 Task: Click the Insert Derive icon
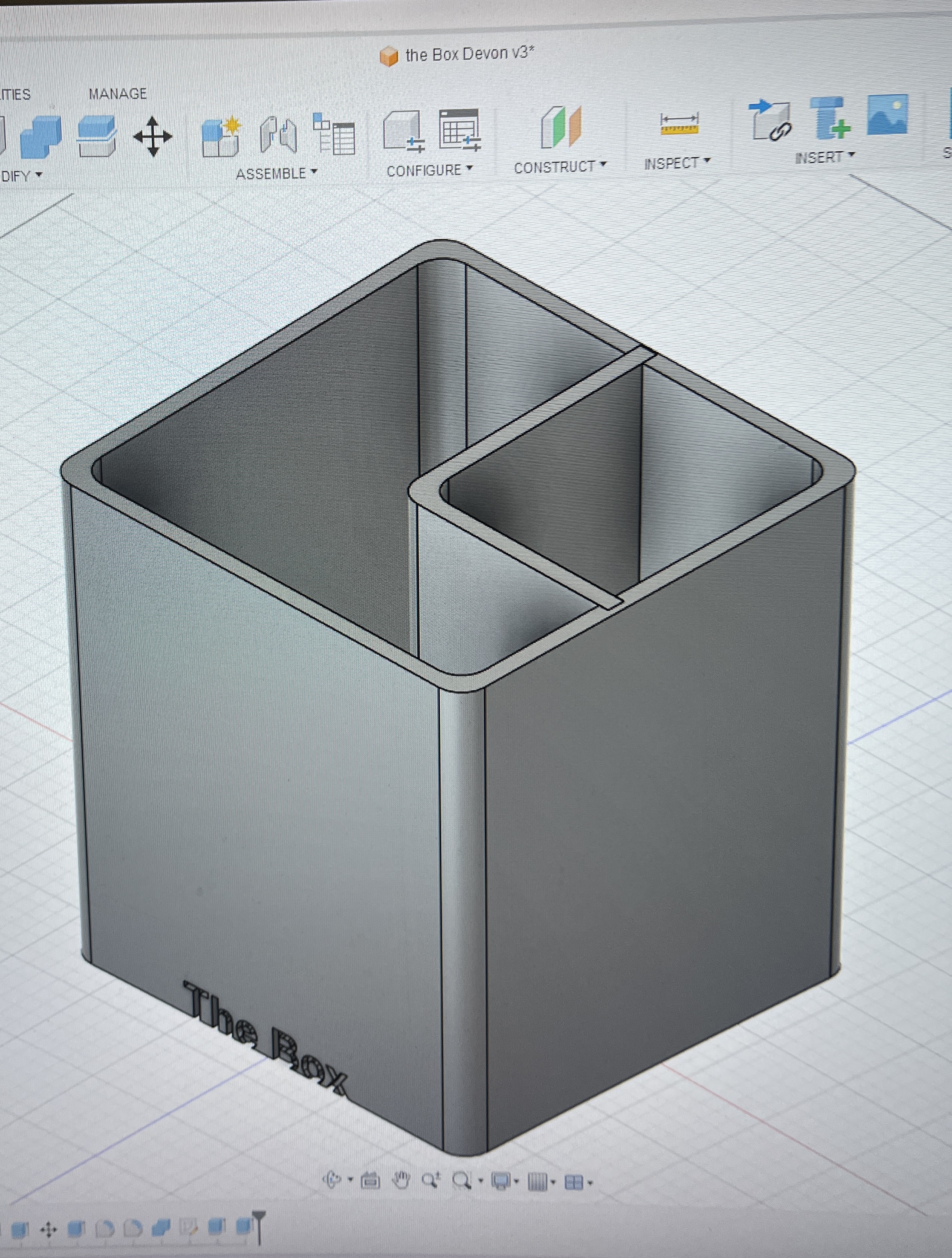770,120
